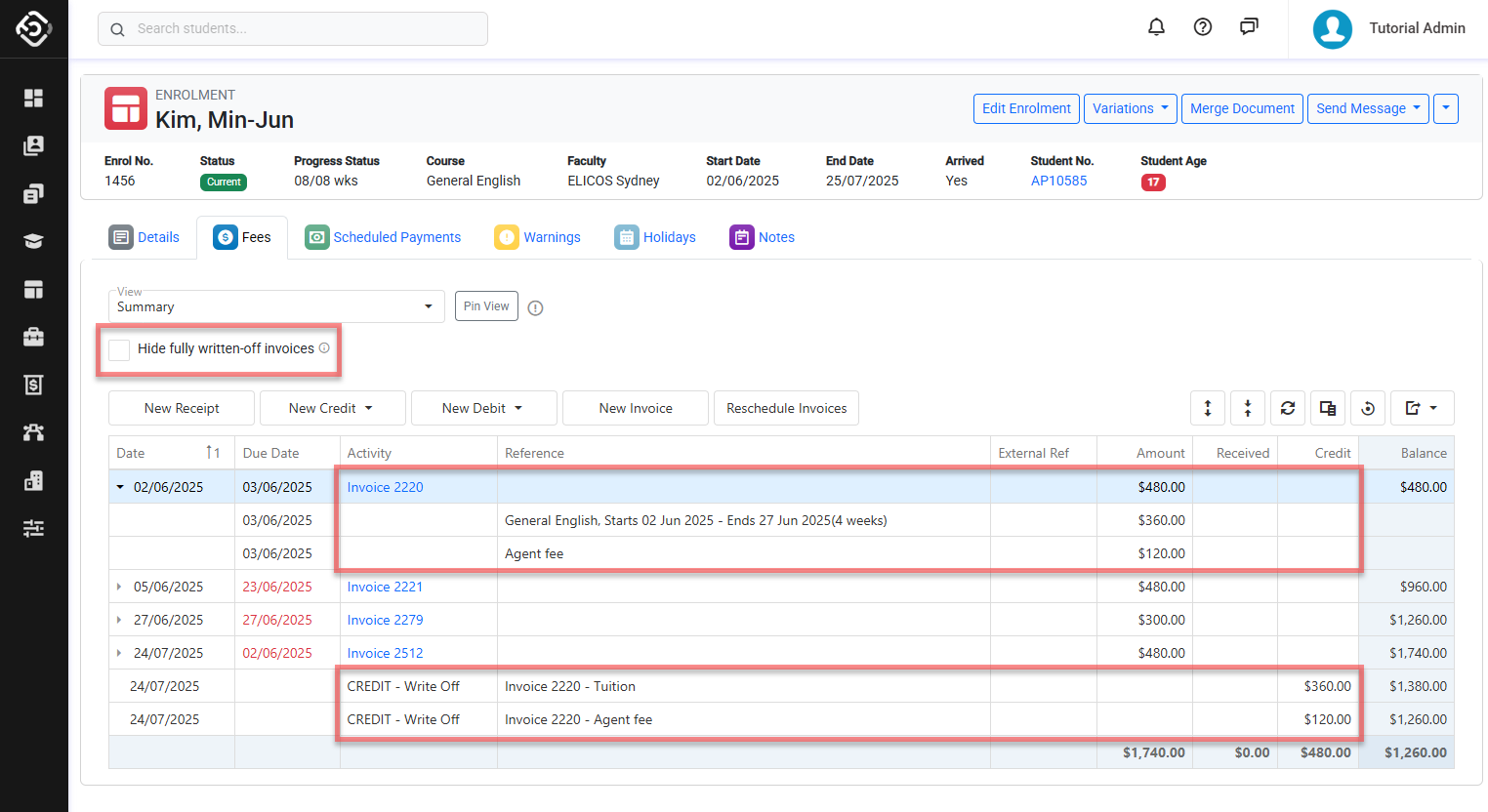Click the graduation cap sidebar icon
The height and width of the screenshot is (812, 1488).
pyautogui.click(x=33, y=241)
